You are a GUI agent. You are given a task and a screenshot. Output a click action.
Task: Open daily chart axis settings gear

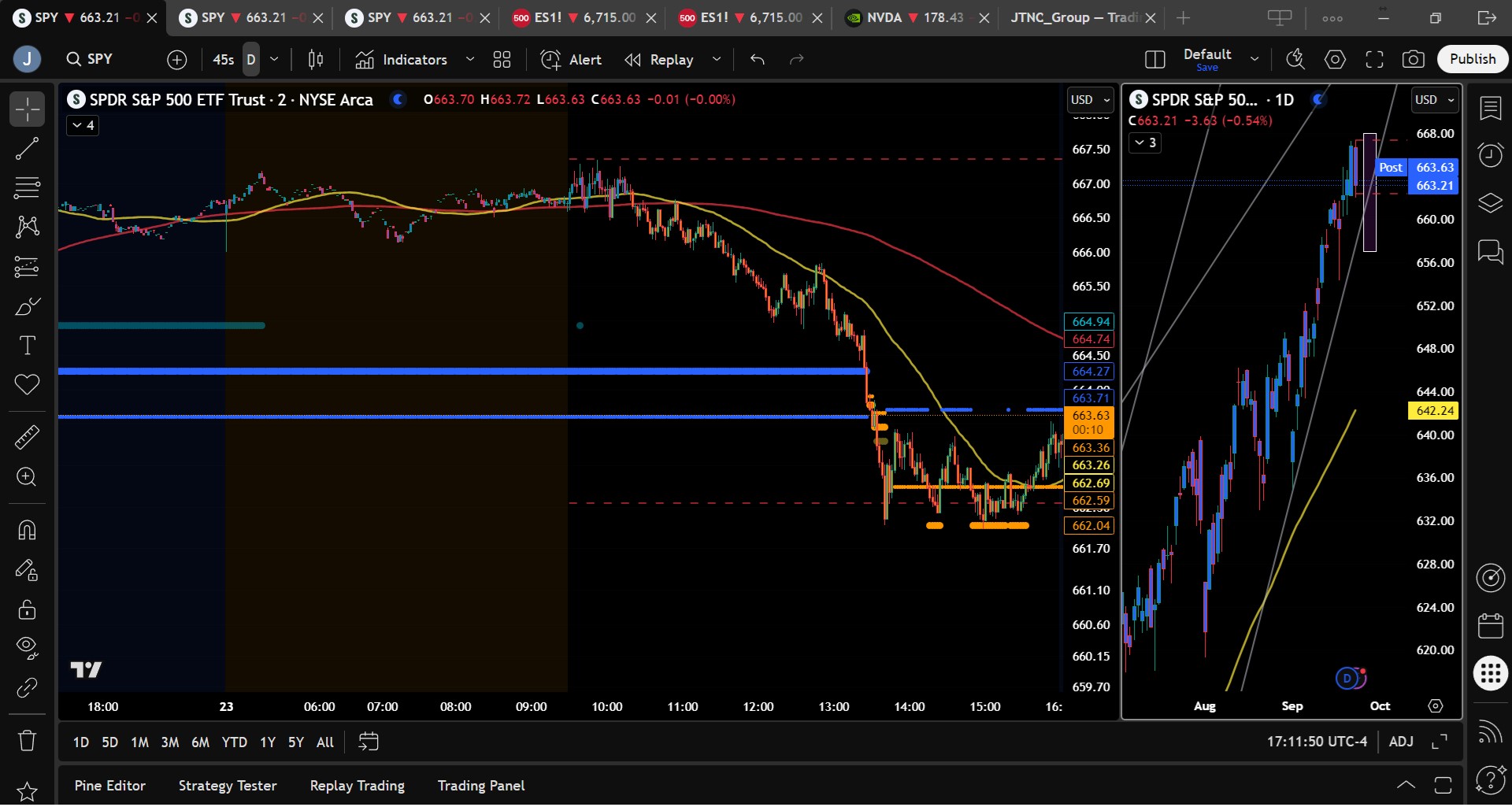point(1436,706)
